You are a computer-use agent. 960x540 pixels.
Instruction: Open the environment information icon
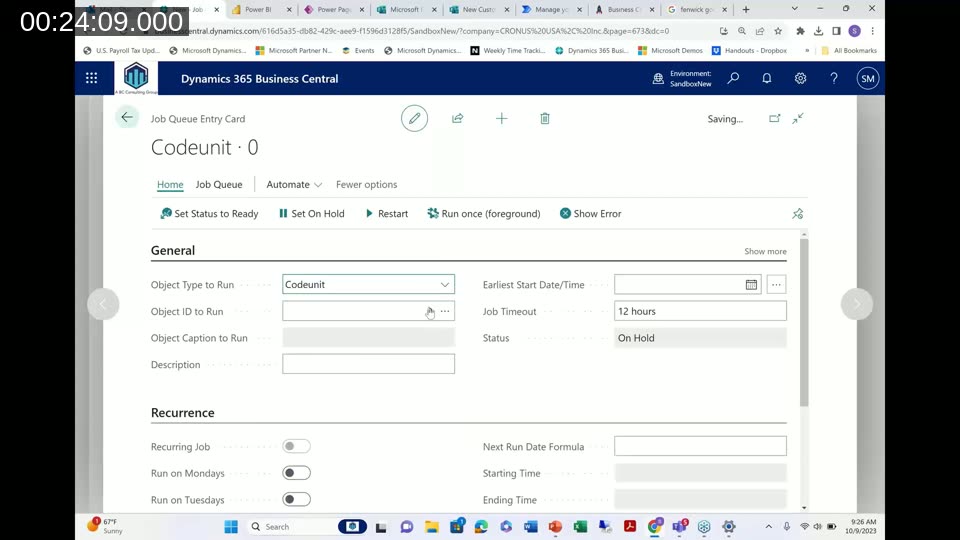click(x=658, y=78)
